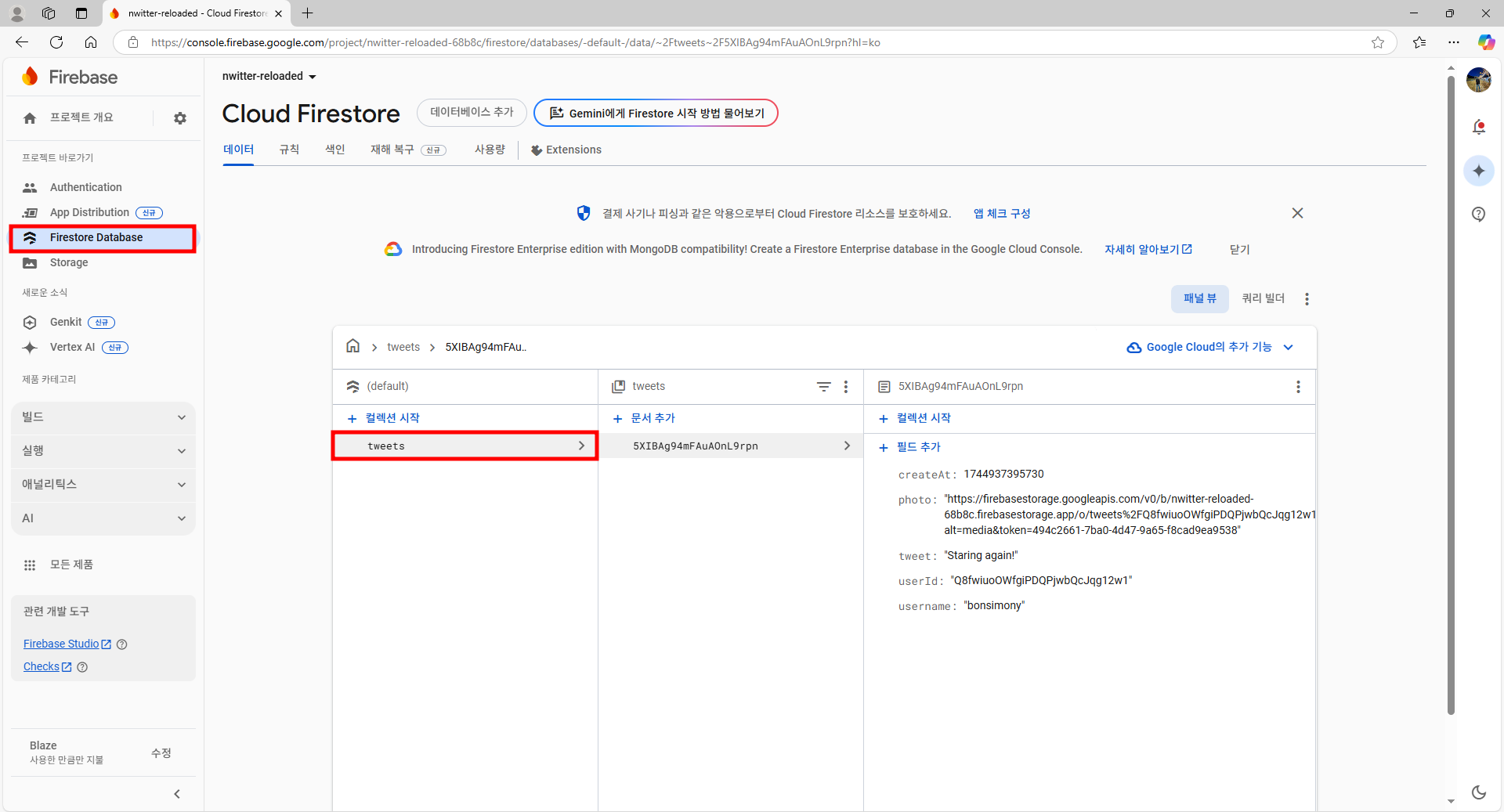
Task: Expand the 빌드 category
Action: pyautogui.click(x=103, y=417)
